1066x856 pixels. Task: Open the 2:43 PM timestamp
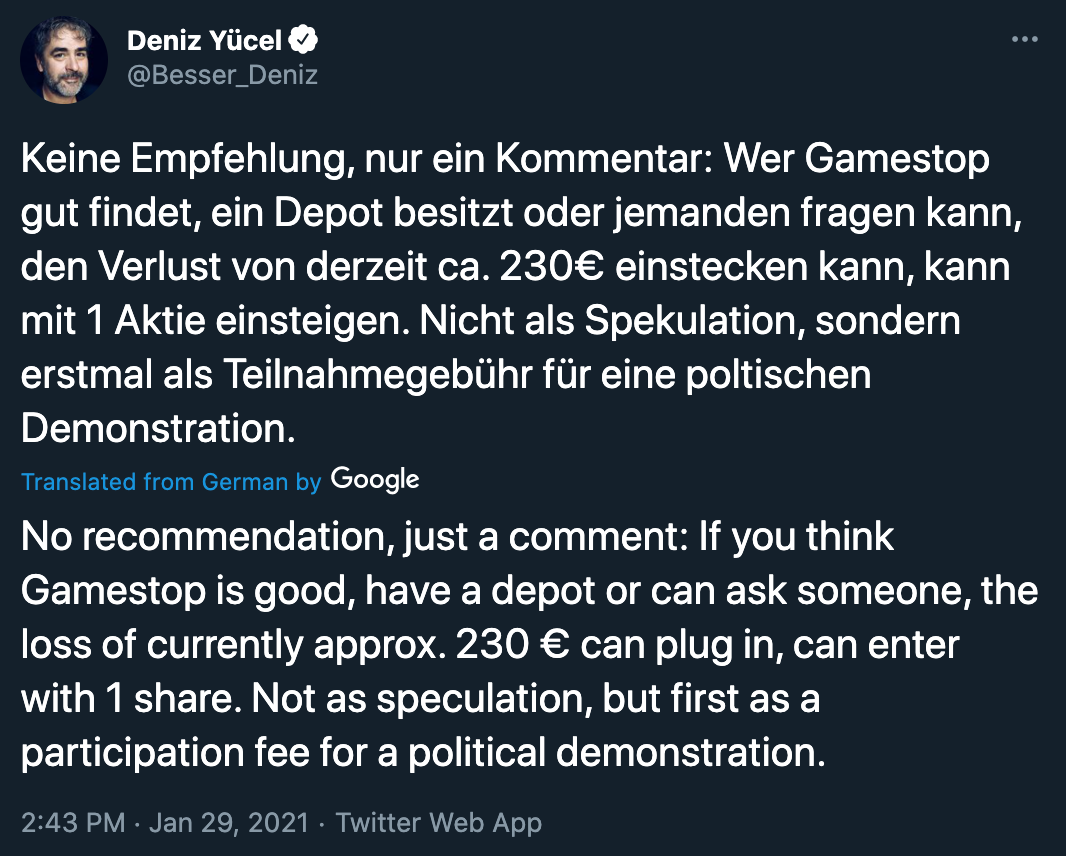point(73,823)
